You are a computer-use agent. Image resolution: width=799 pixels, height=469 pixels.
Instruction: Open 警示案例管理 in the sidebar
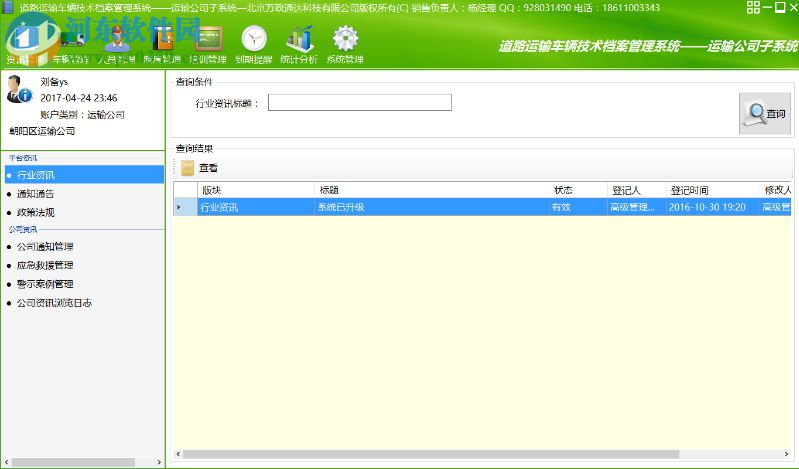coord(45,284)
